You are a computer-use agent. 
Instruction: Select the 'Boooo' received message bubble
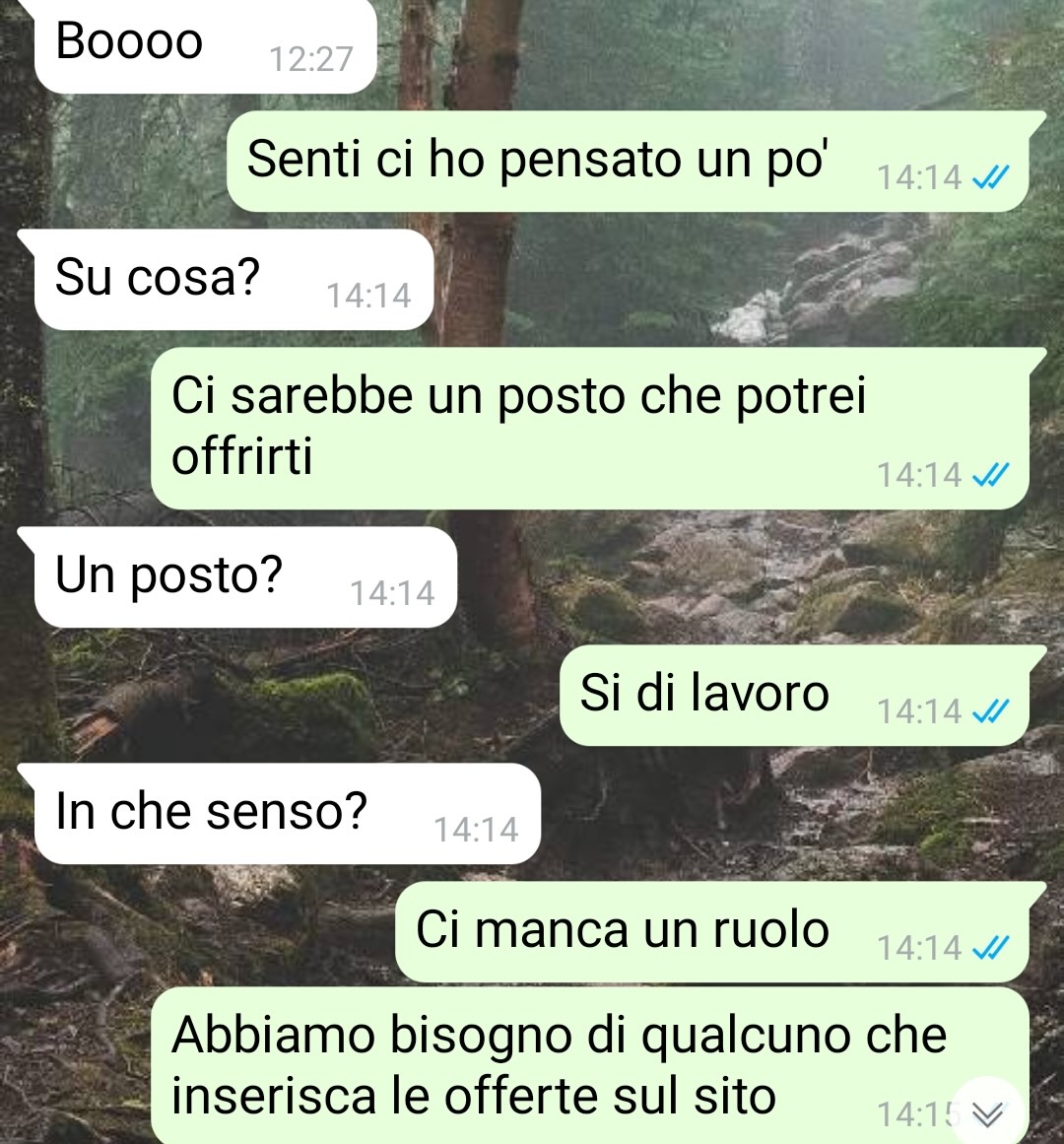tap(206, 45)
